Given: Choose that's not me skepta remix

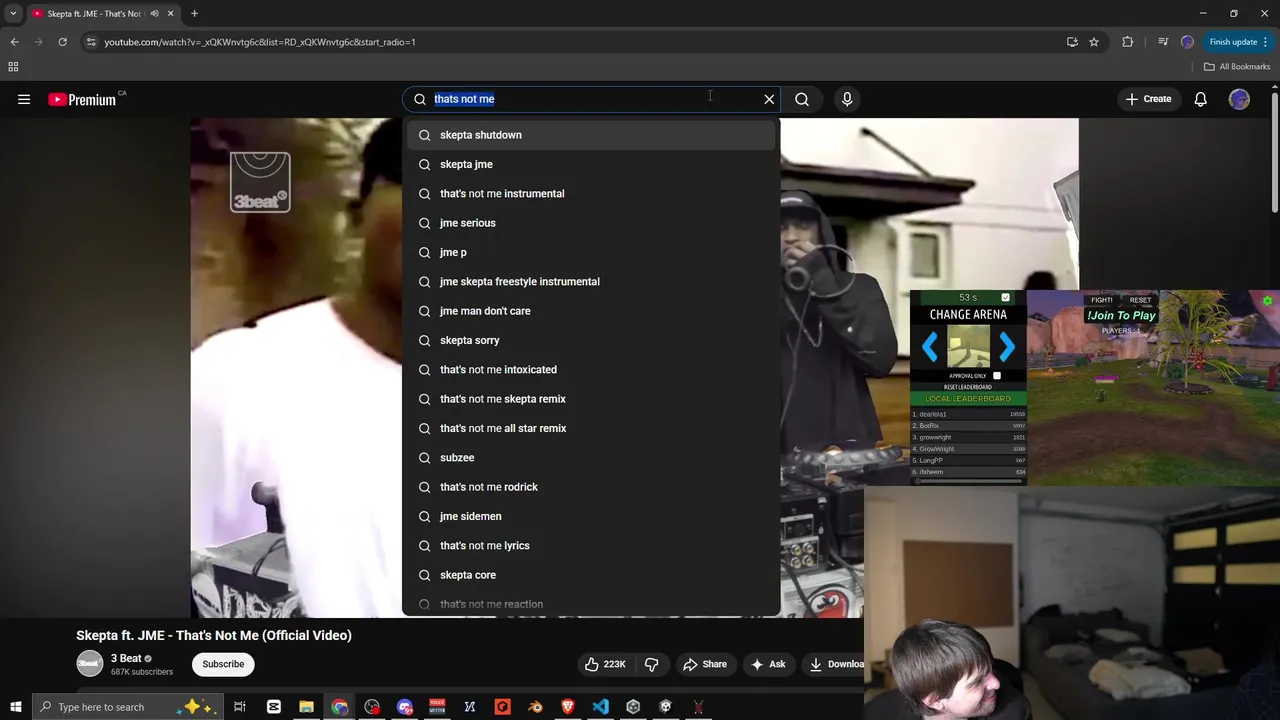Looking at the screenshot, I should (591, 399).
